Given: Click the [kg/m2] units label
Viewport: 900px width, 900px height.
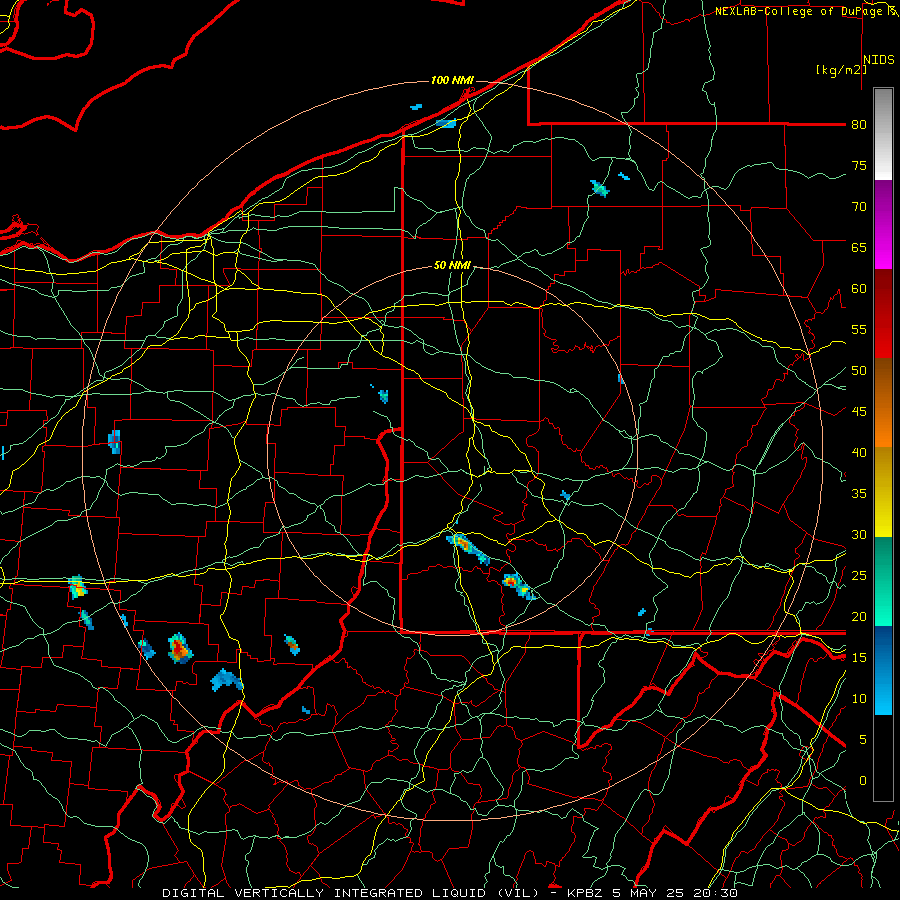Looking at the screenshot, I should coord(841,70).
